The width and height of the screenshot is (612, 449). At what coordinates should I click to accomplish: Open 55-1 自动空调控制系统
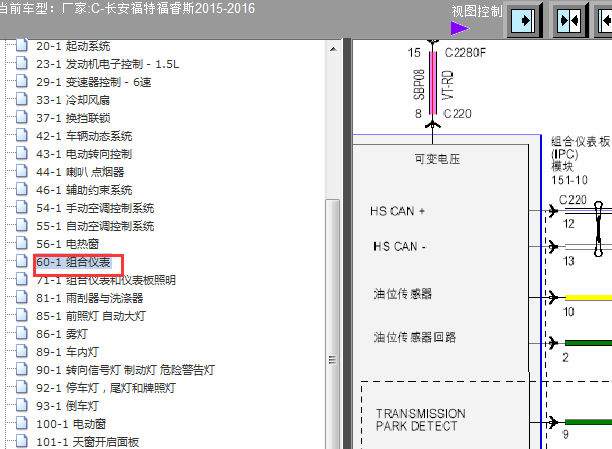click(x=95, y=226)
